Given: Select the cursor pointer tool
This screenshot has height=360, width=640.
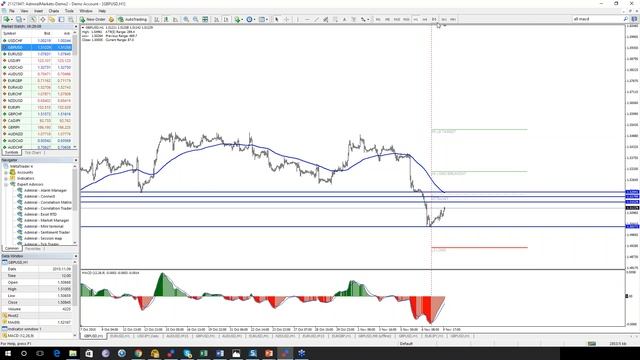Looking at the screenshot, I should pyautogui.click(x=277, y=19).
